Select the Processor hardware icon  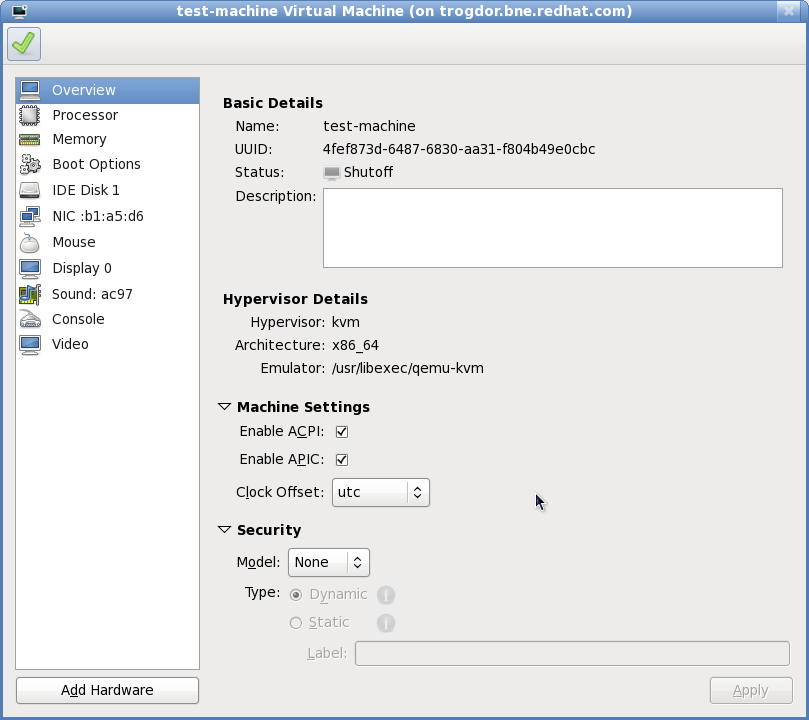(x=31, y=115)
